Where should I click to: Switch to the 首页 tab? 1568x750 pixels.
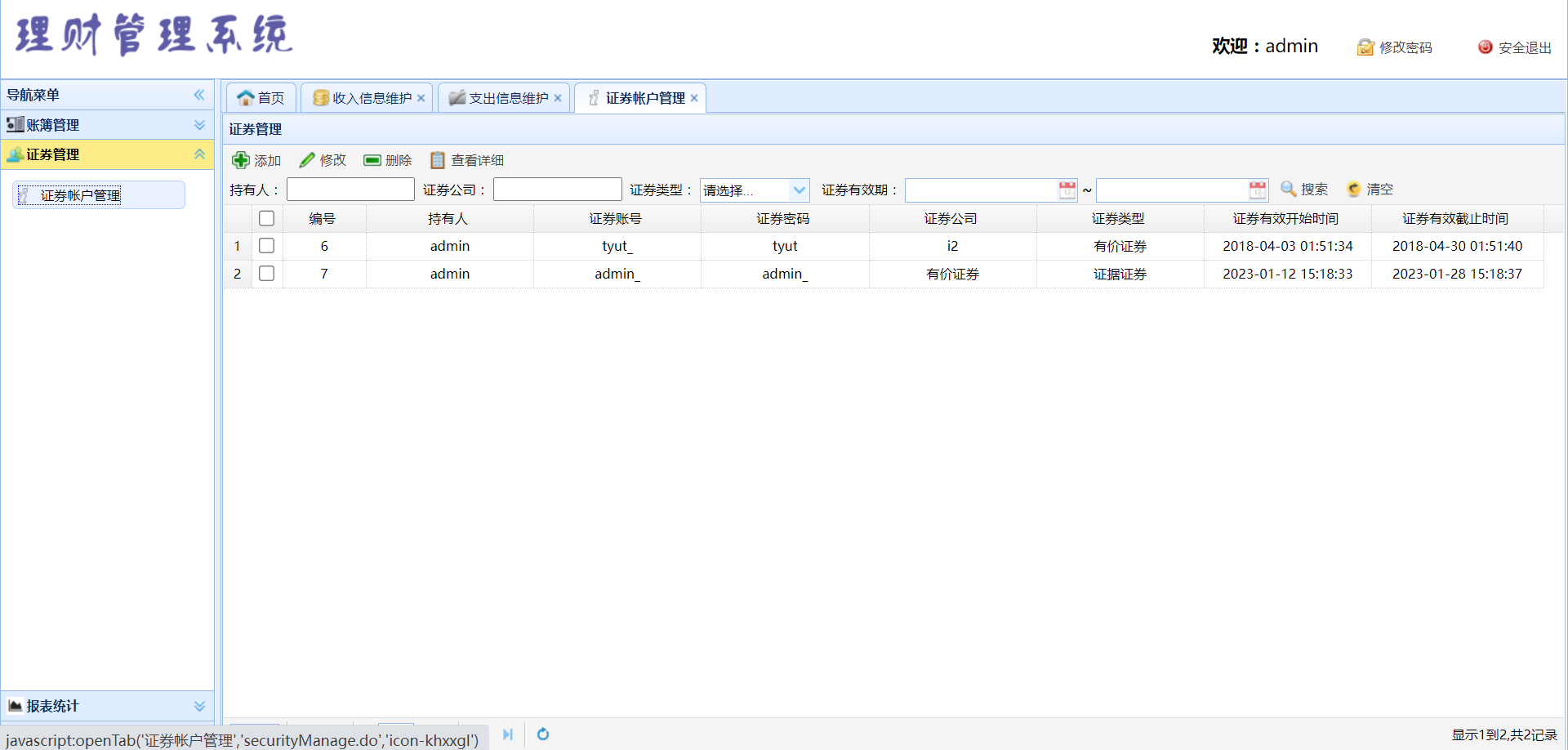261,98
